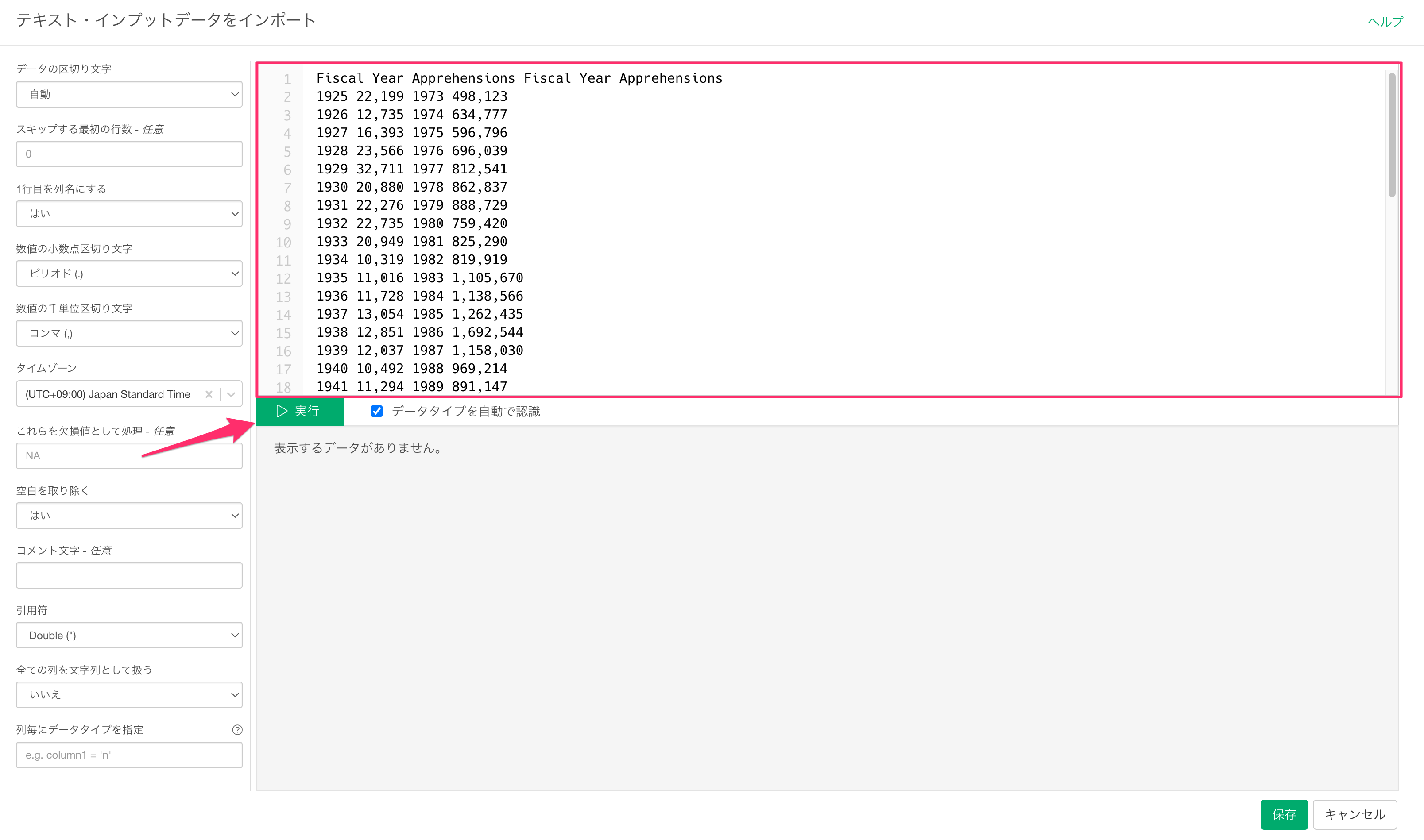
Task: Click the timezone text '(UTC+09:00) Japan Standard Time'
Action: point(108,394)
